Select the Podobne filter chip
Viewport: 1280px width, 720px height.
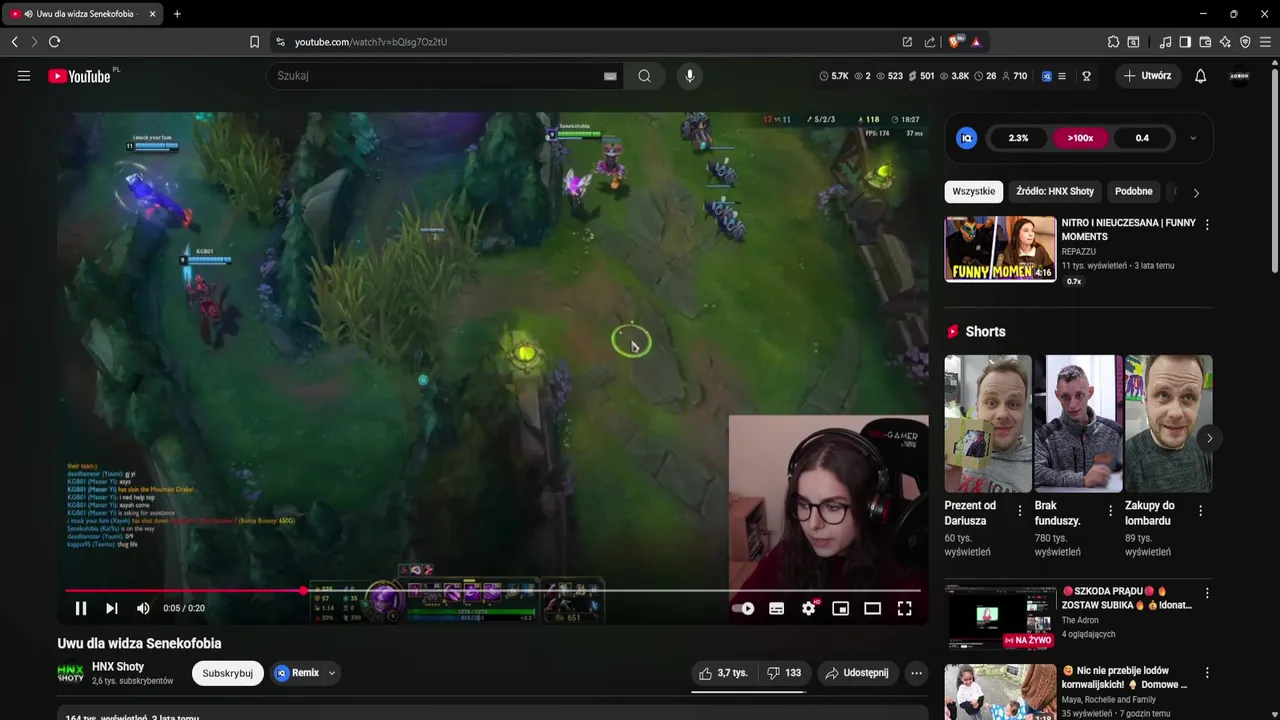[1134, 191]
